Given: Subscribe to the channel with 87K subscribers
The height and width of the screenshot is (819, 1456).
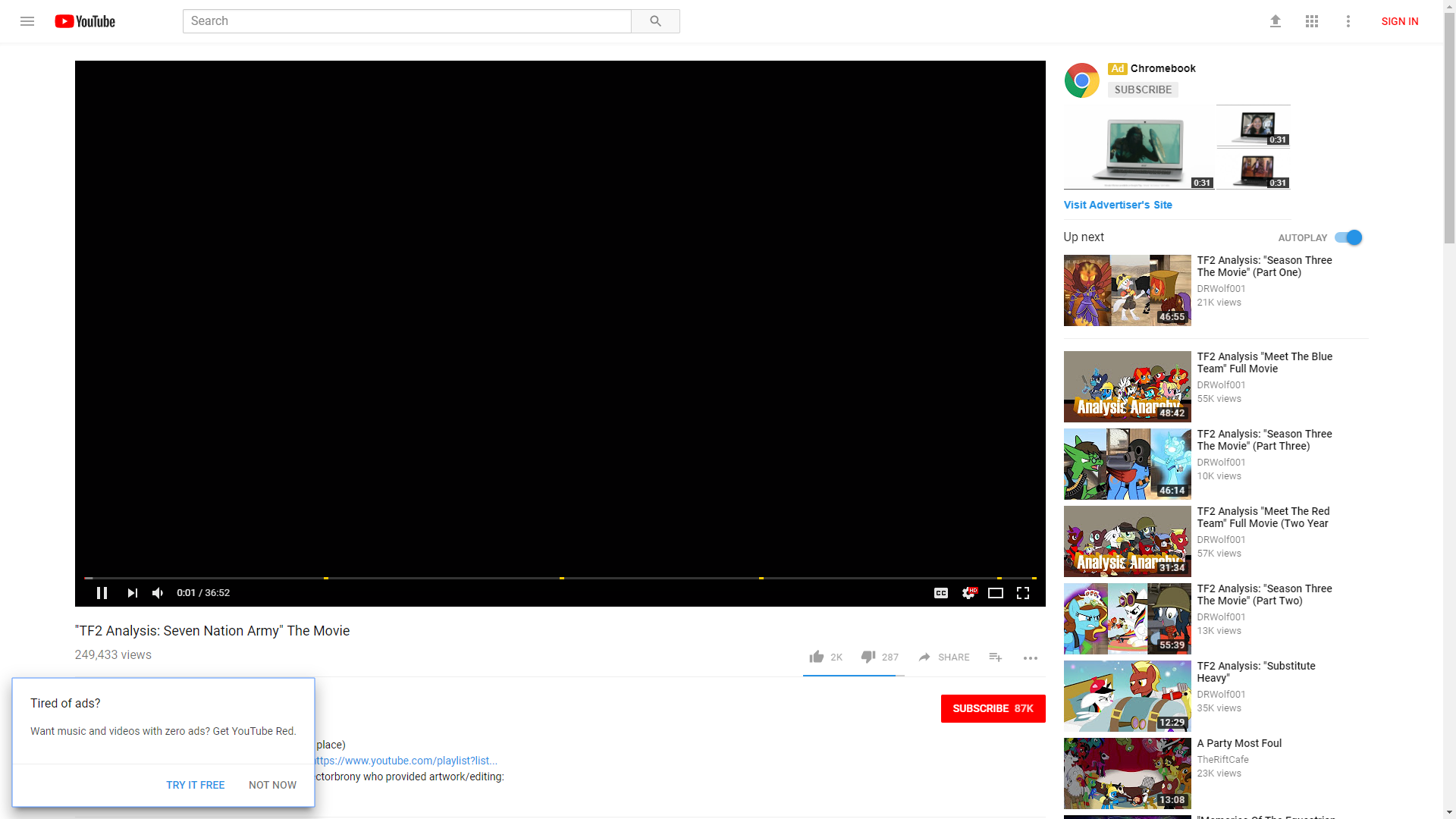Looking at the screenshot, I should tap(993, 708).
